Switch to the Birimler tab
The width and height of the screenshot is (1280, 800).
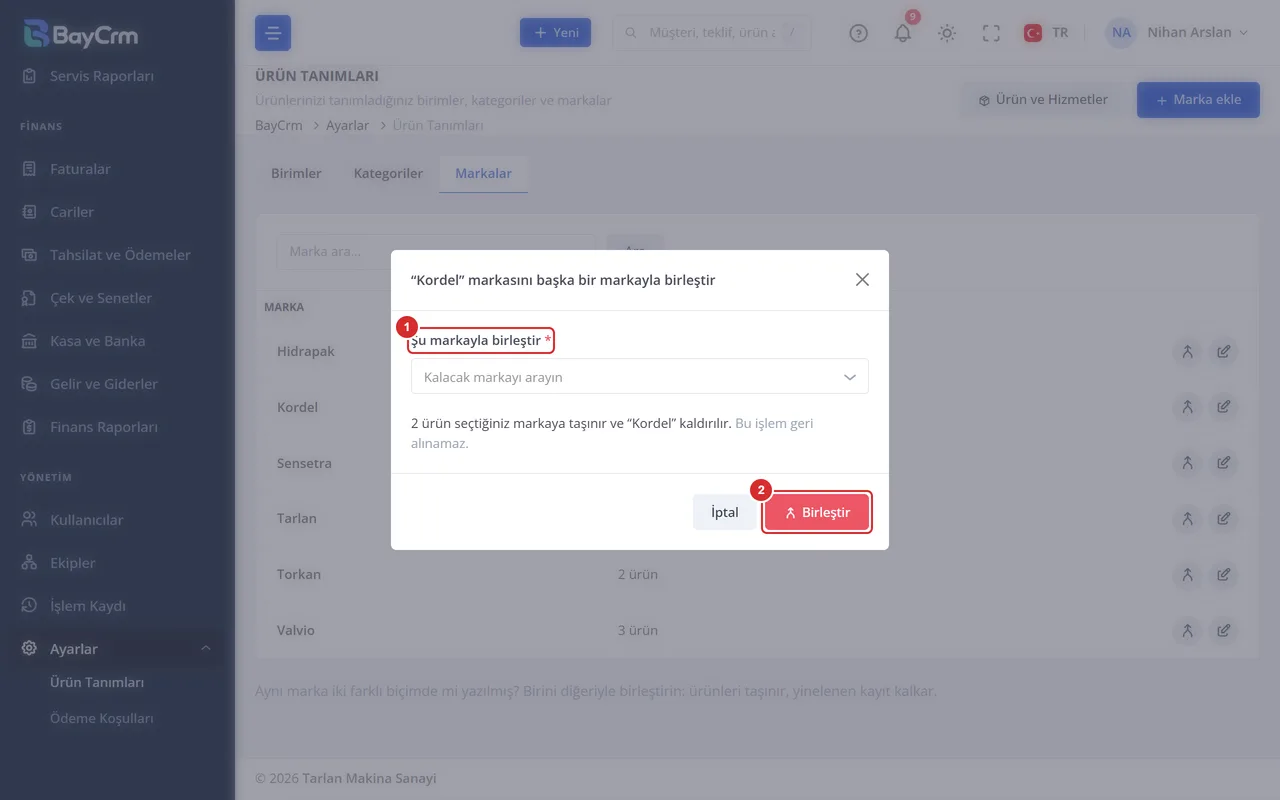[x=296, y=174]
